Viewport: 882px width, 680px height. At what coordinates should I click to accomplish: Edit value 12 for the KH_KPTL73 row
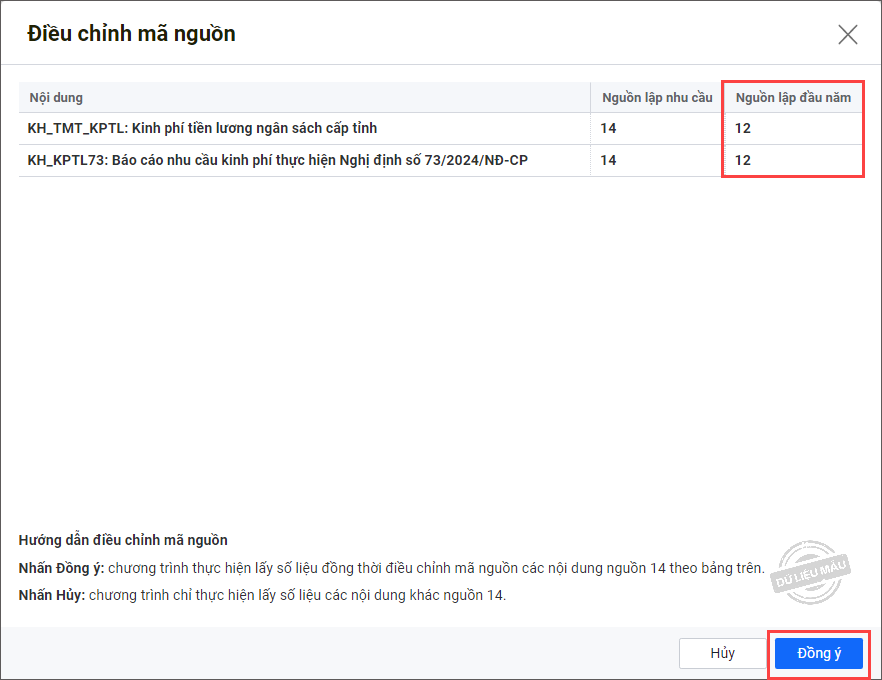pyautogui.click(x=743, y=160)
